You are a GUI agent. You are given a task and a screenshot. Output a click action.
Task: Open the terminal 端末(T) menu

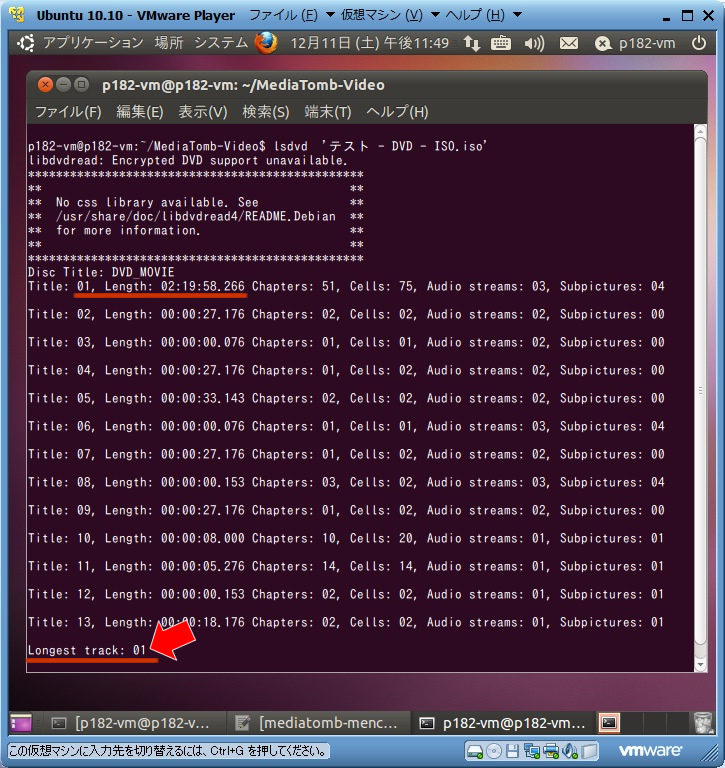click(x=328, y=112)
